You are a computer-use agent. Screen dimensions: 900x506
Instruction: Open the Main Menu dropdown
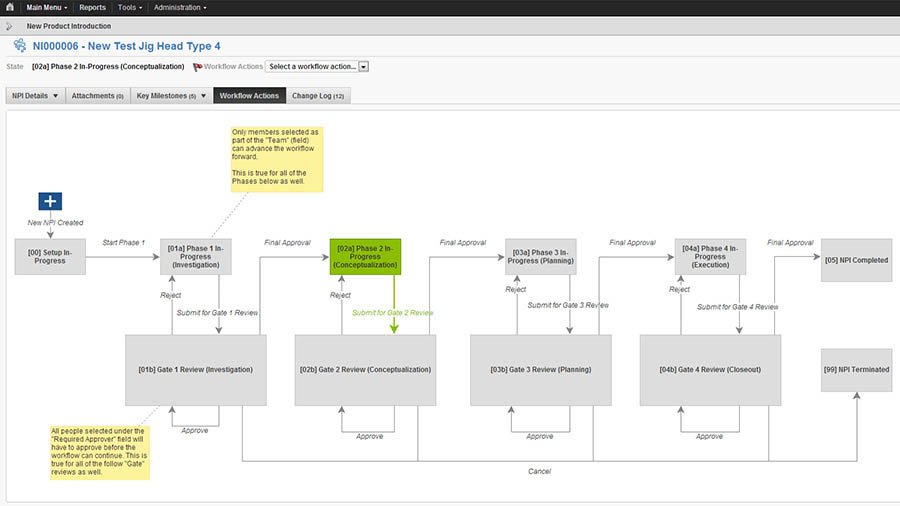pos(46,7)
